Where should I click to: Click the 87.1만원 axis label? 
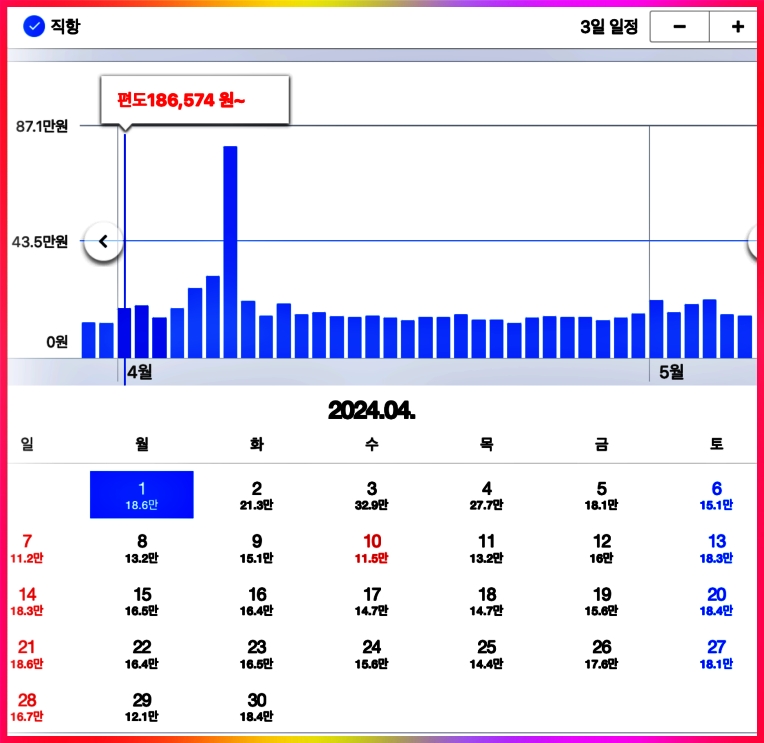[42, 127]
